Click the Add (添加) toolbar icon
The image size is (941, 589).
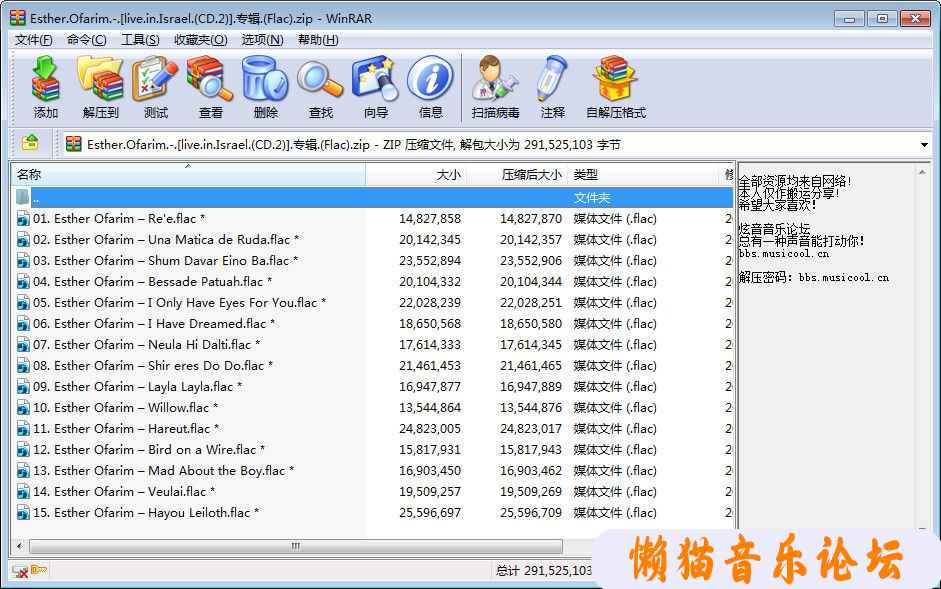[46, 87]
